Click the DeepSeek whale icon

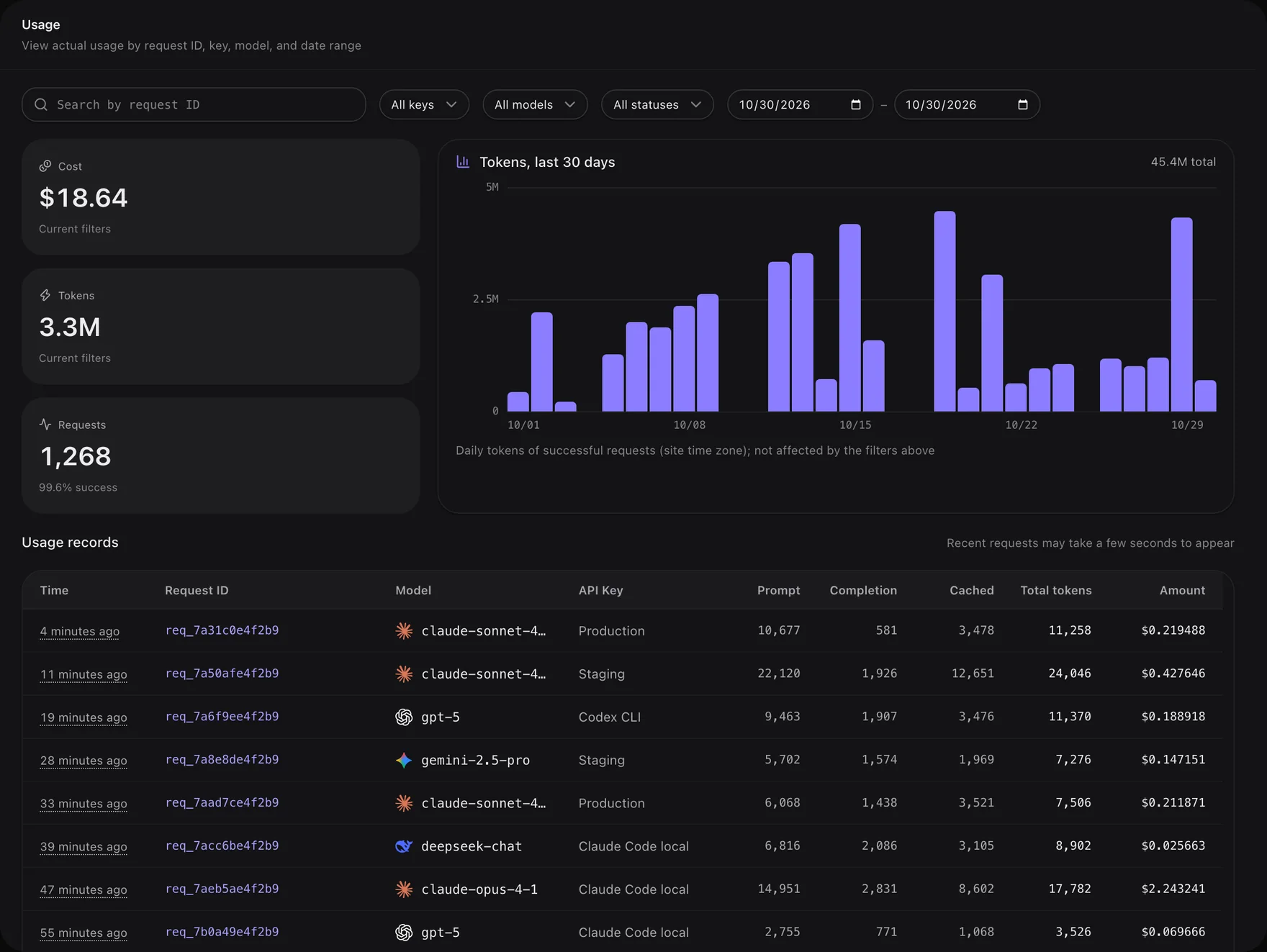[404, 846]
